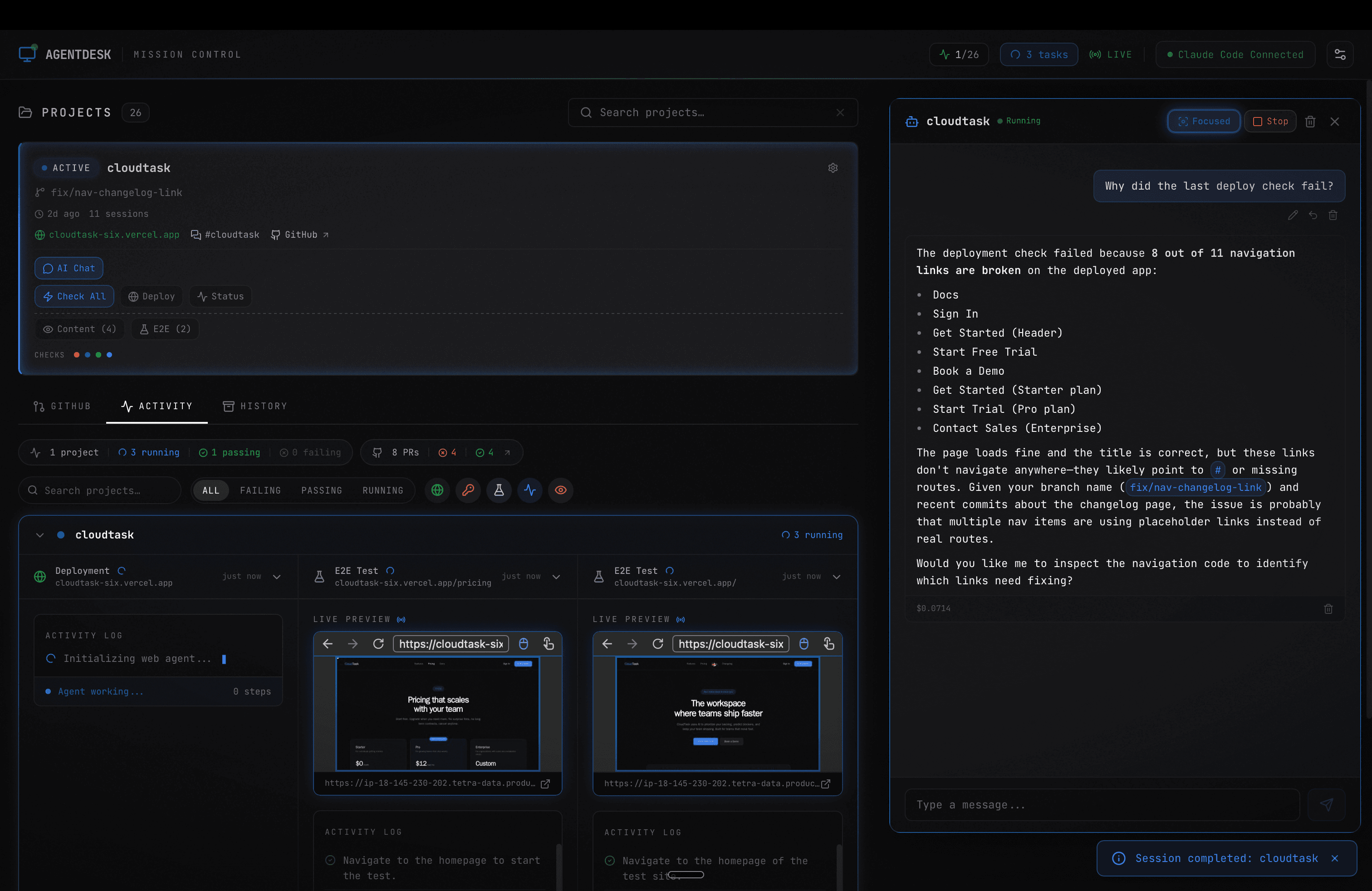1372x891 pixels.
Task: Open the pricing page preview thumbnail
Action: click(x=437, y=714)
